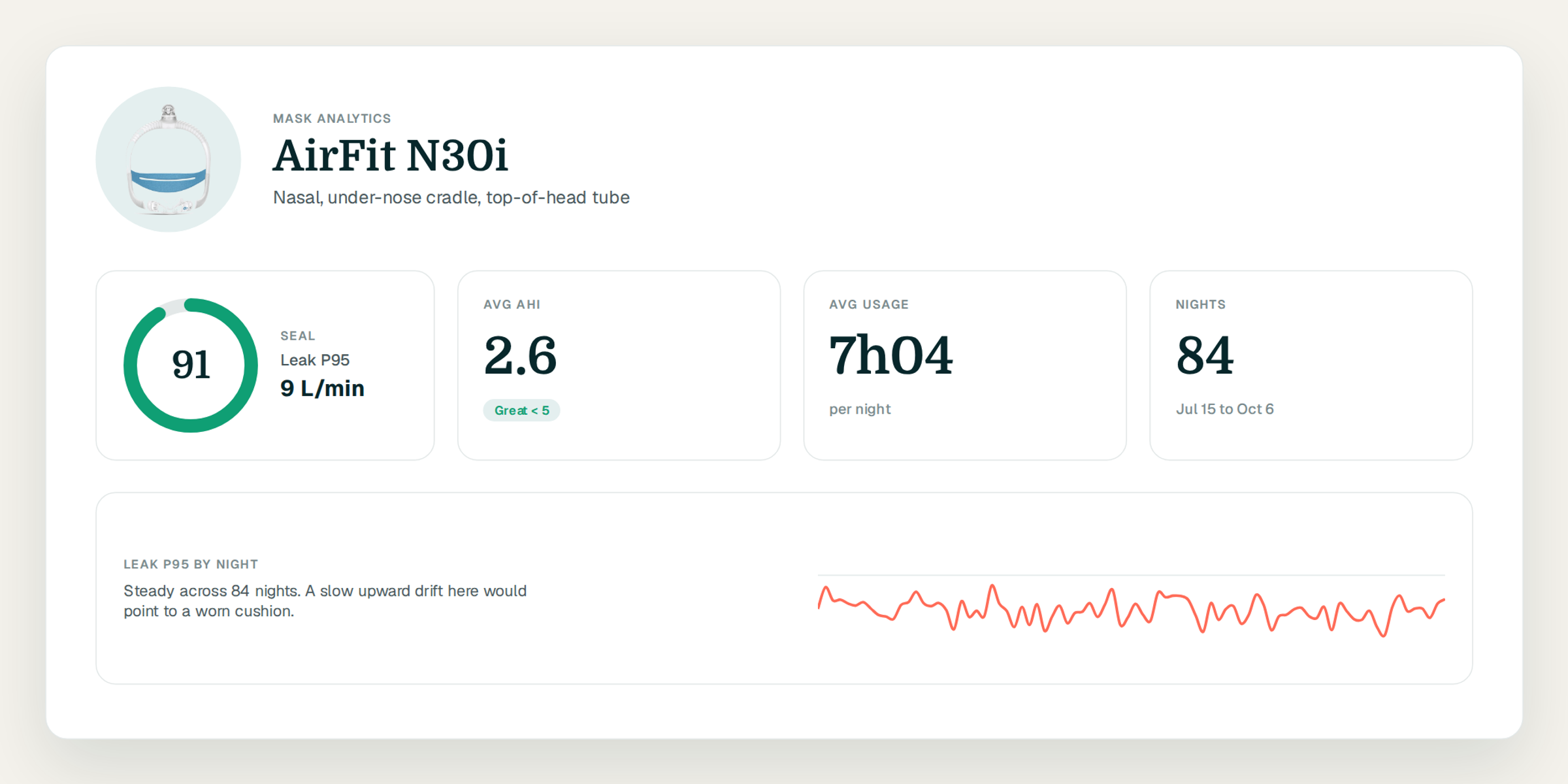1568x784 pixels.
Task: Click the 'per night' text under usage
Action: [x=860, y=409]
